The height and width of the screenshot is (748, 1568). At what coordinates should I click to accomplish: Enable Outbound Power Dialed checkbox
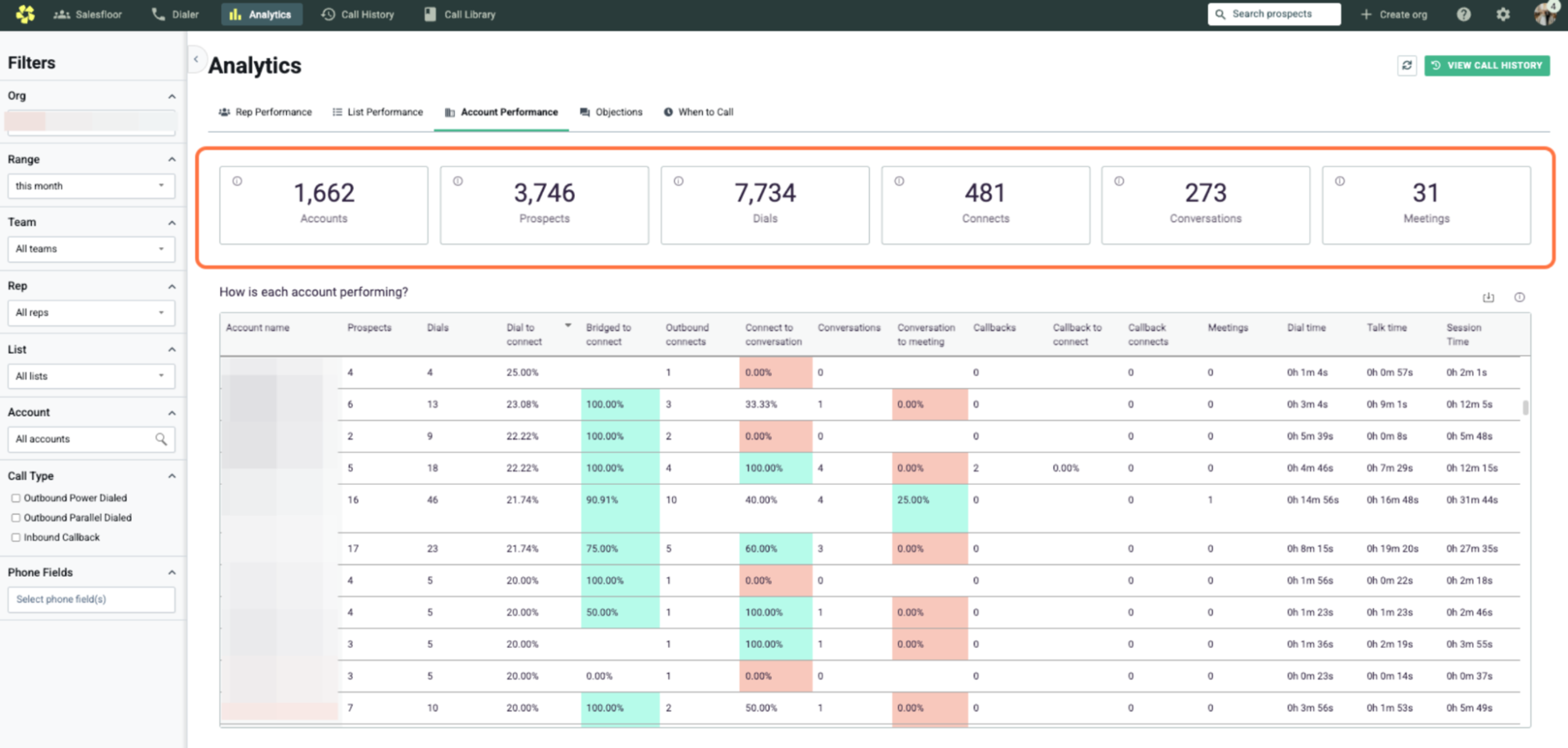[16, 497]
